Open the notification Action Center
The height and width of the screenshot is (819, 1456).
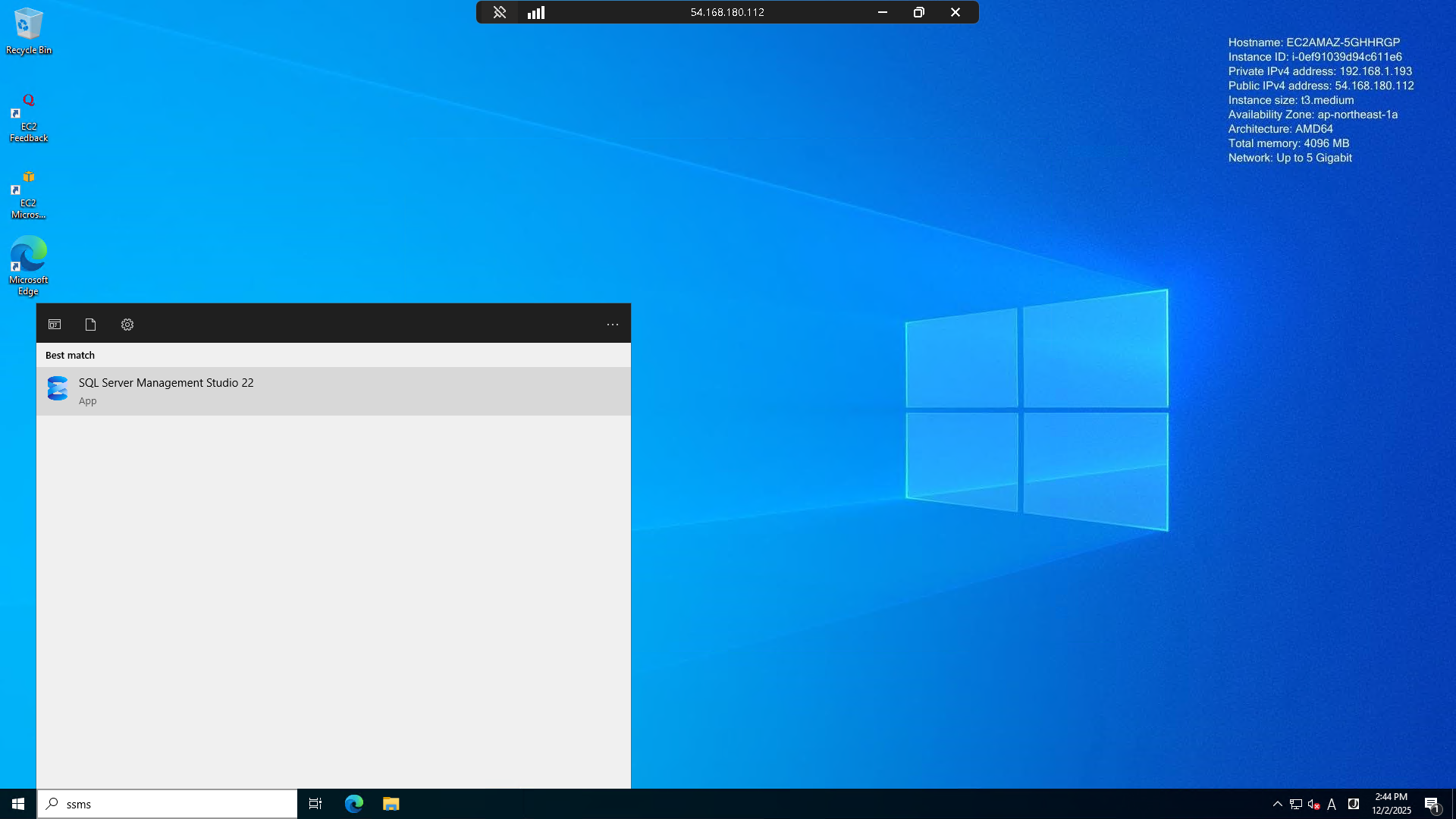pos(1431,804)
